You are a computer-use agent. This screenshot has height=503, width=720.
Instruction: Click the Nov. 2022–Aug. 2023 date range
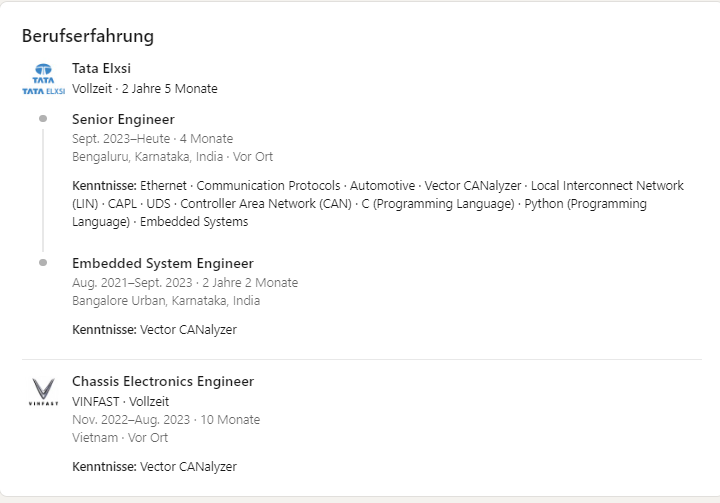131,419
